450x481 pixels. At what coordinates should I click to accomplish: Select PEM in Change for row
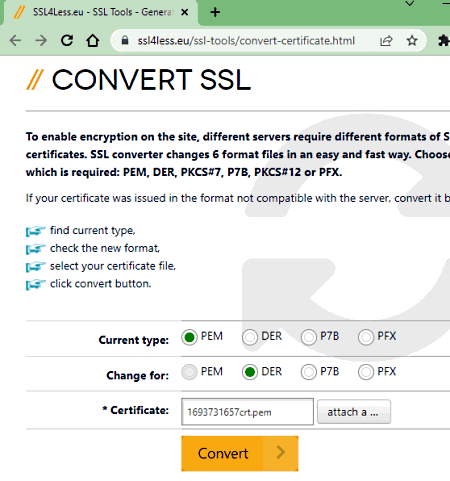coord(189,372)
